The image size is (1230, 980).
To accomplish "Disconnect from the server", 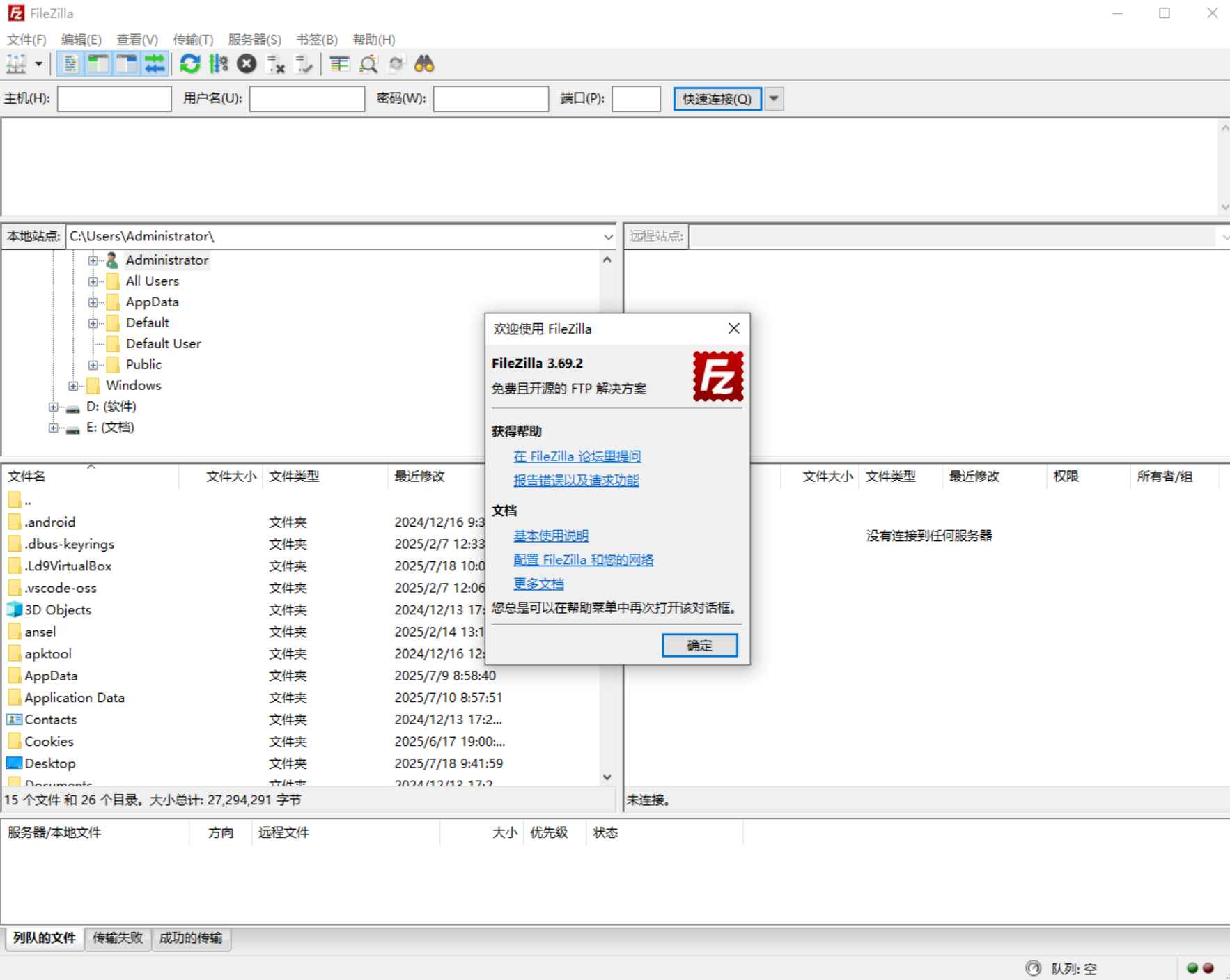I will (x=277, y=64).
